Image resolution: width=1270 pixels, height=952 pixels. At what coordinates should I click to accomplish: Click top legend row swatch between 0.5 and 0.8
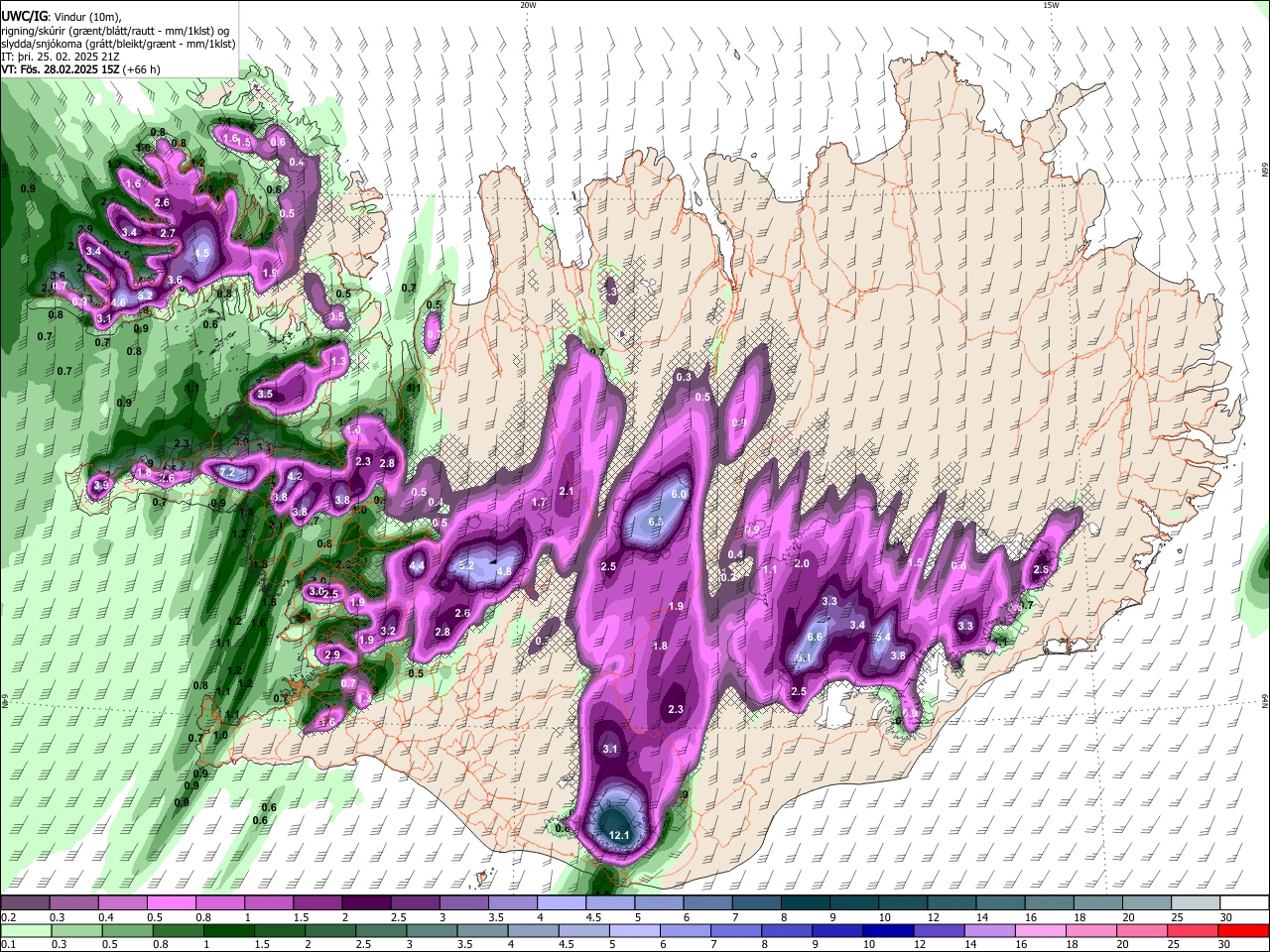(x=170, y=902)
